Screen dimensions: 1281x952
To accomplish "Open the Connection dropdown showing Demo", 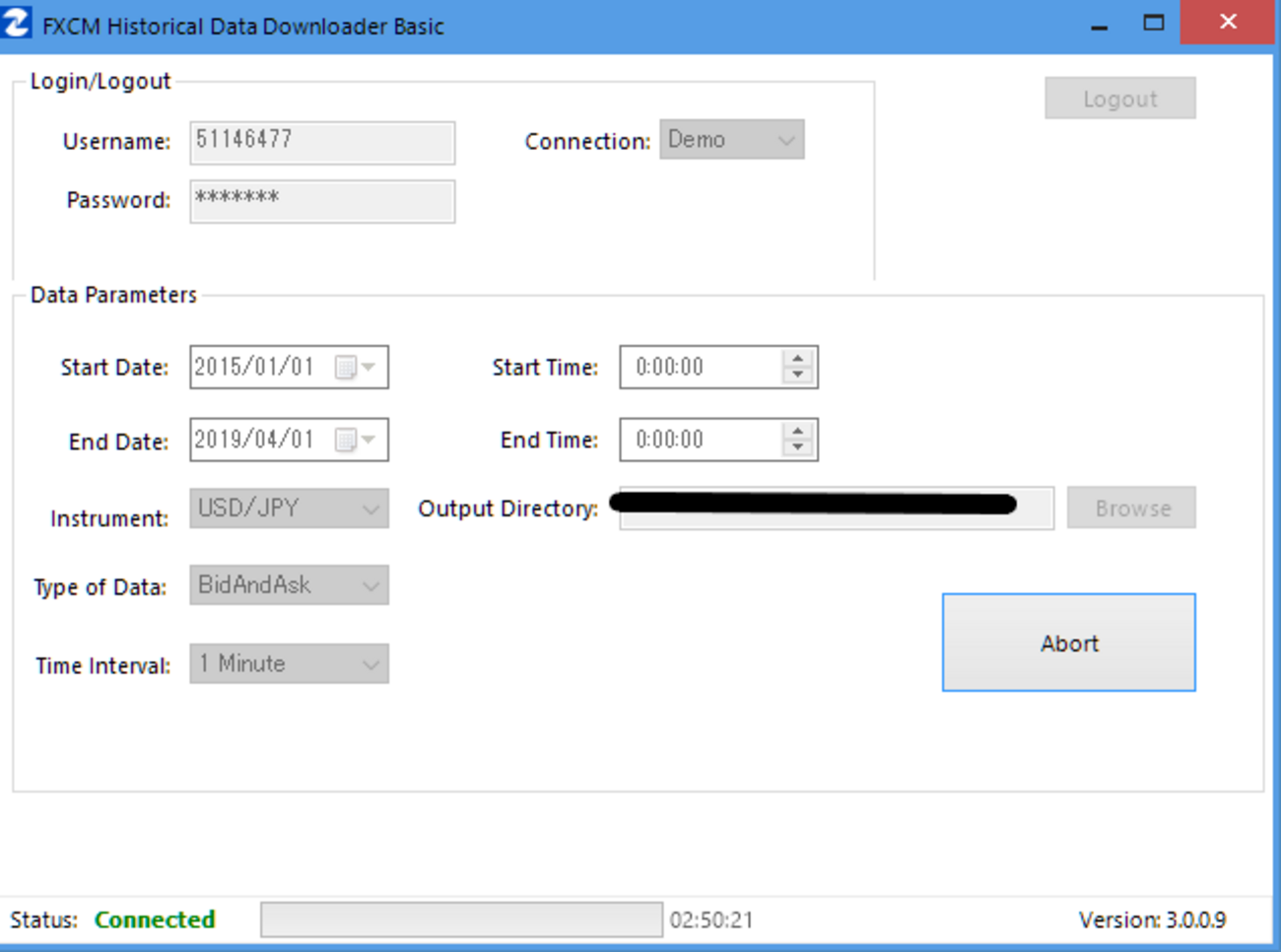I will click(732, 140).
